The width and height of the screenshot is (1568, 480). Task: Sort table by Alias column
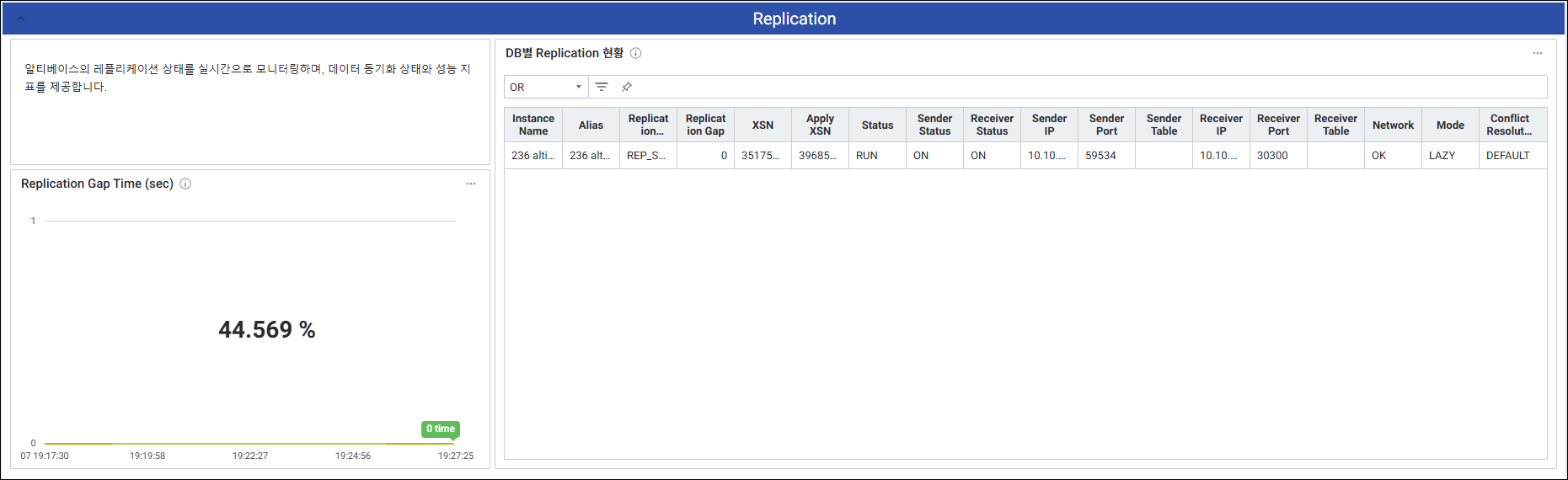pyautogui.click(x=591, y=125)
